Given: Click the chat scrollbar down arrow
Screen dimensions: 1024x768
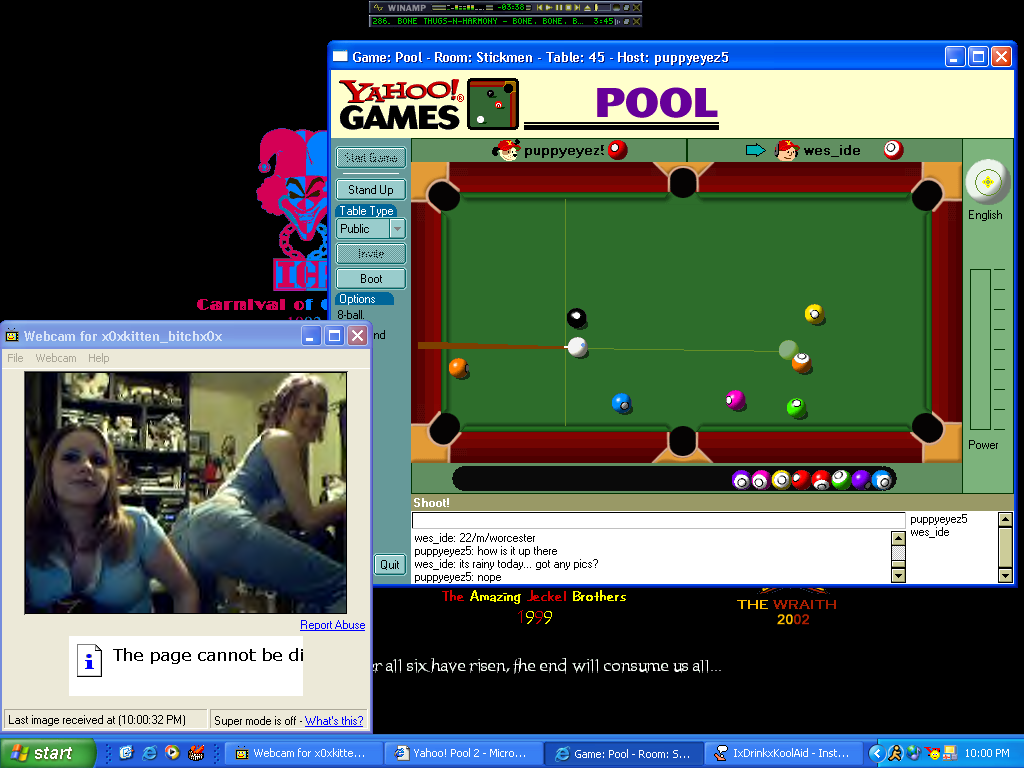Looking at the screenshot, I should coord(898,575).
